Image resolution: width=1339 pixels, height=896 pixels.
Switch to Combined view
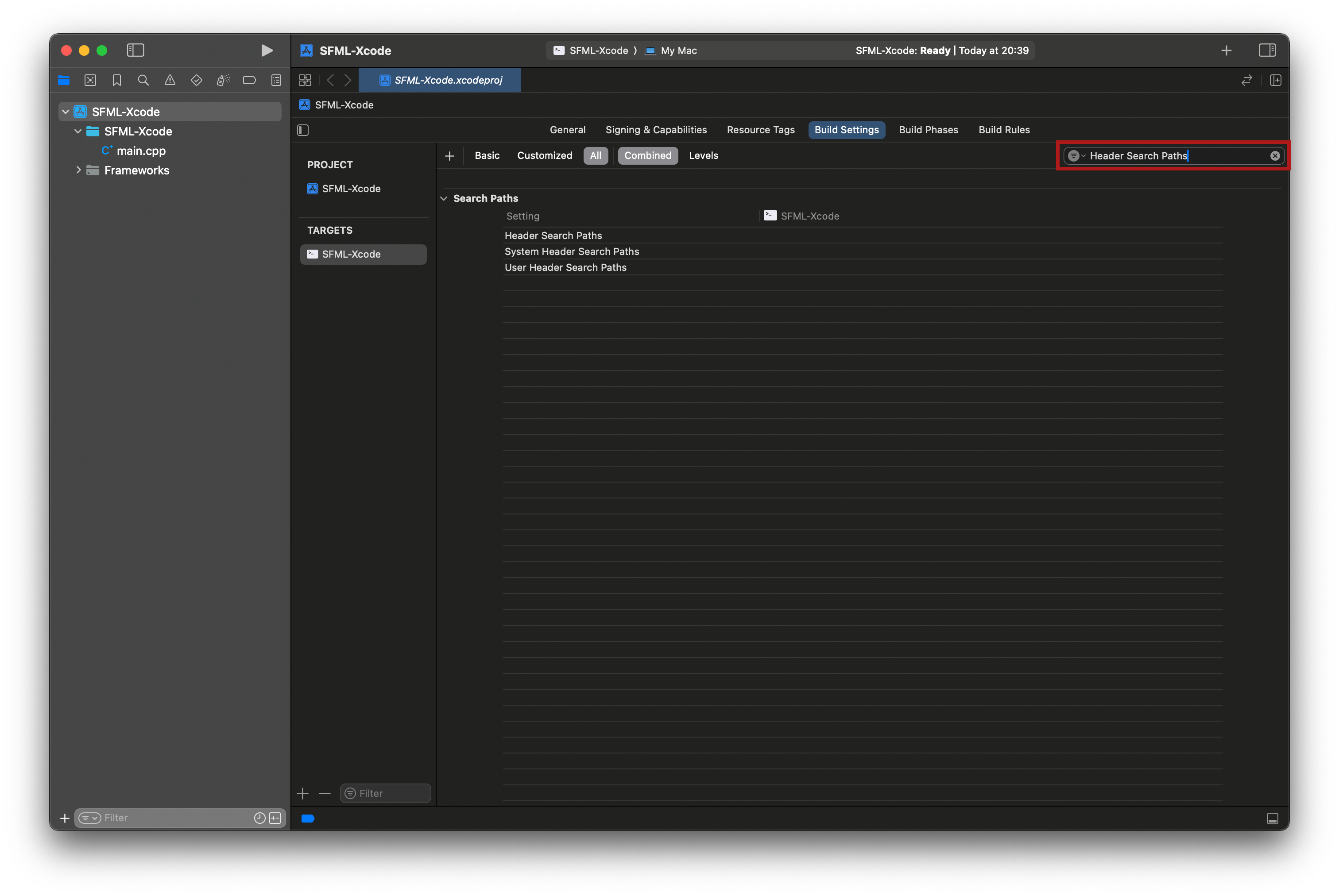[647, 155]
